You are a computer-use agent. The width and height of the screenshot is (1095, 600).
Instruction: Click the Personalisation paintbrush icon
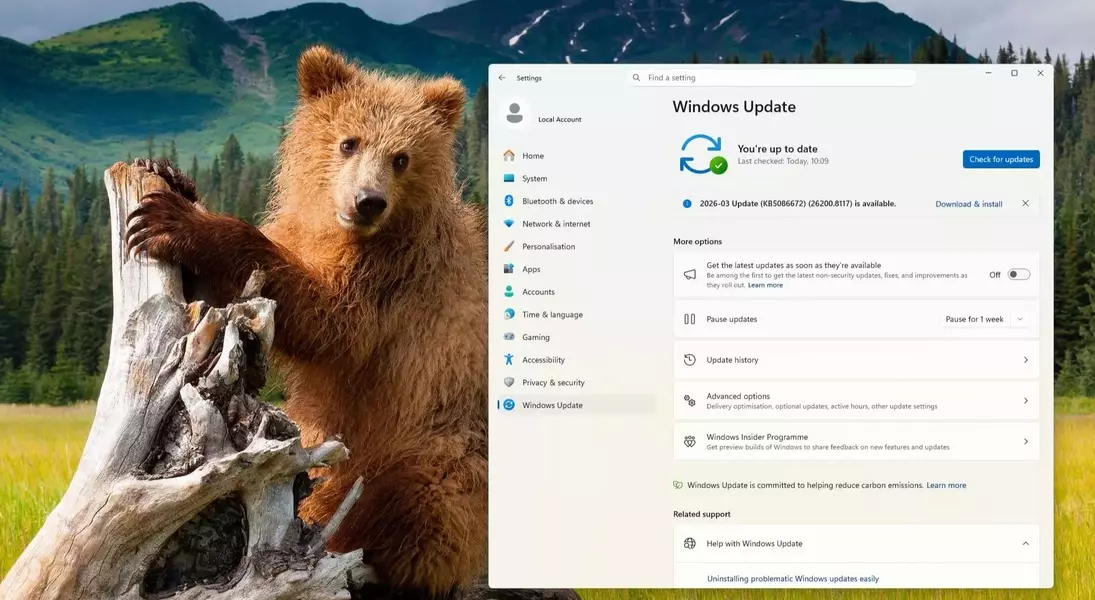509,247
